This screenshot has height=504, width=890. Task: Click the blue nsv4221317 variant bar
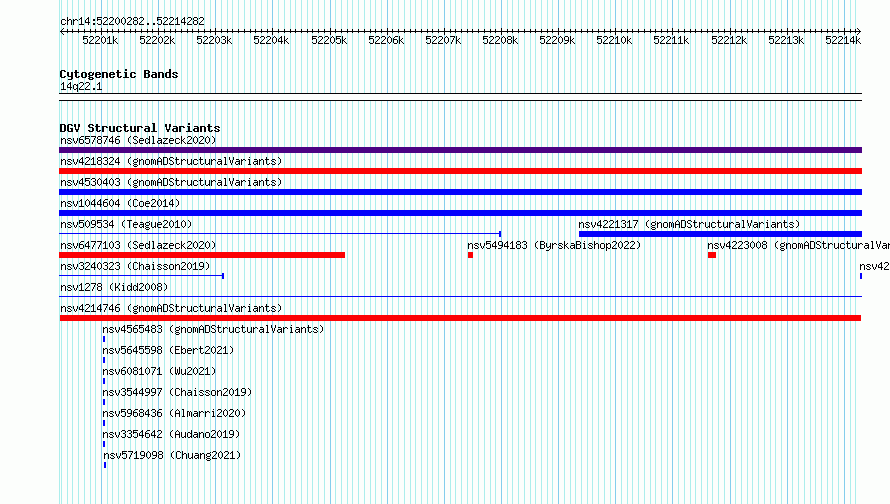coord(720,234)
